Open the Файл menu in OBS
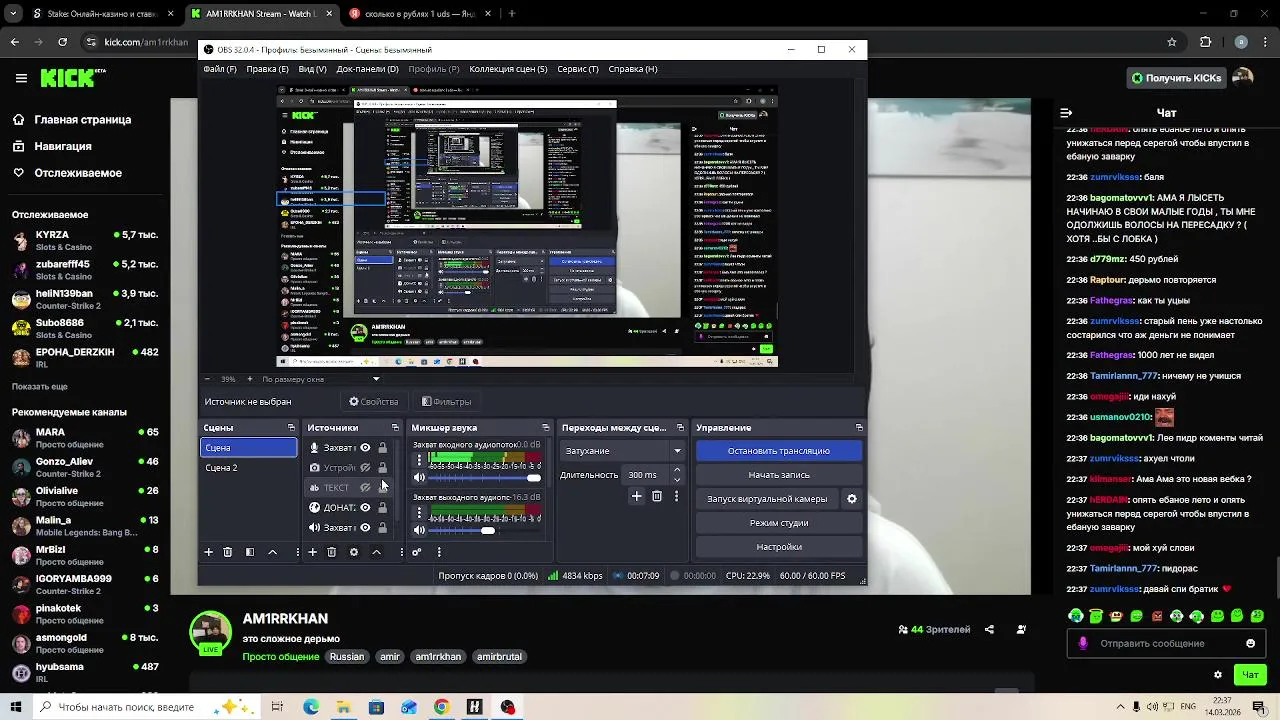Viewport: 1280px width, 720px height. [220, 69]
